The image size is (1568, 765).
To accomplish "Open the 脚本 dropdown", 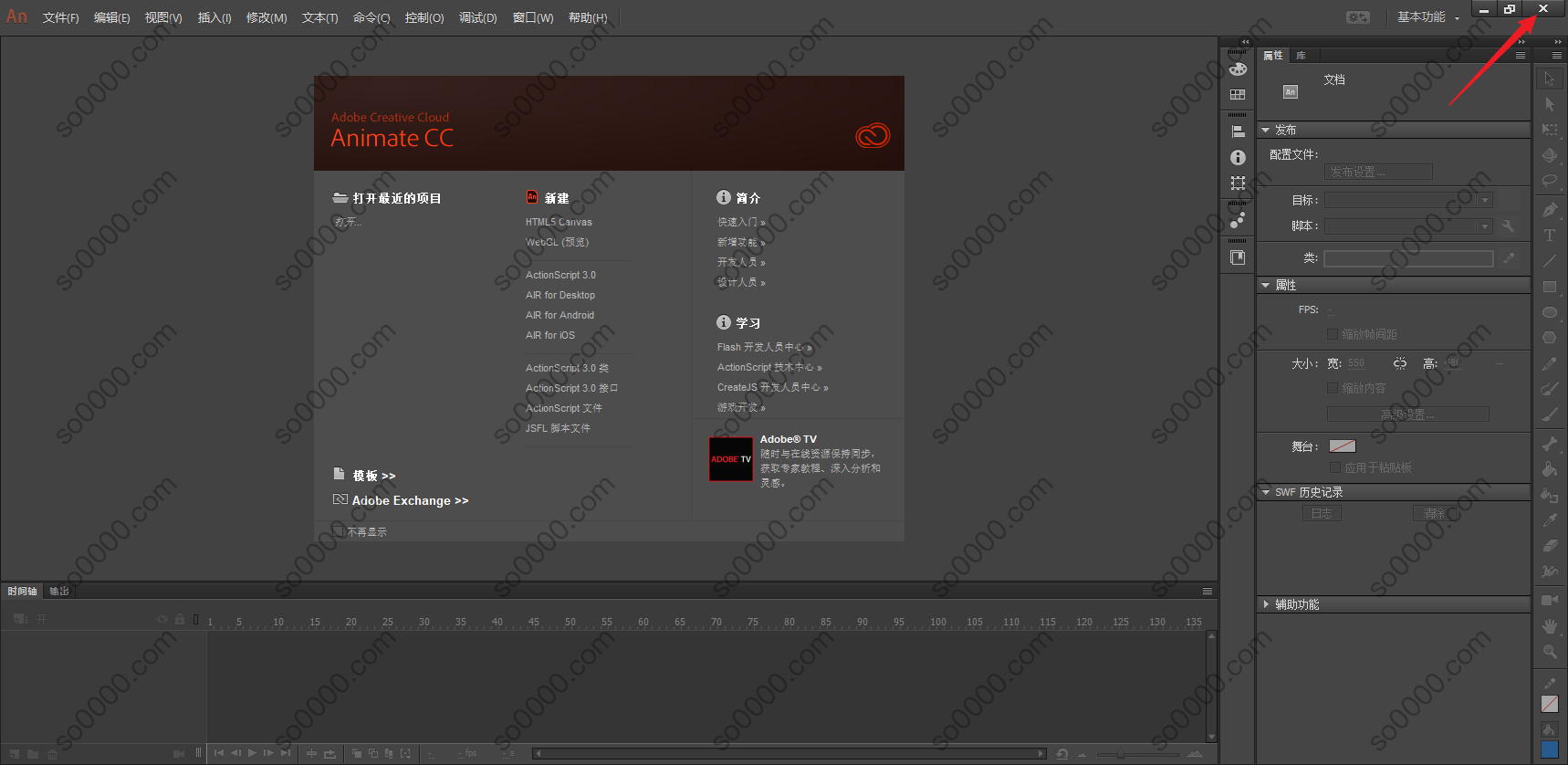I will point(1408,225).
